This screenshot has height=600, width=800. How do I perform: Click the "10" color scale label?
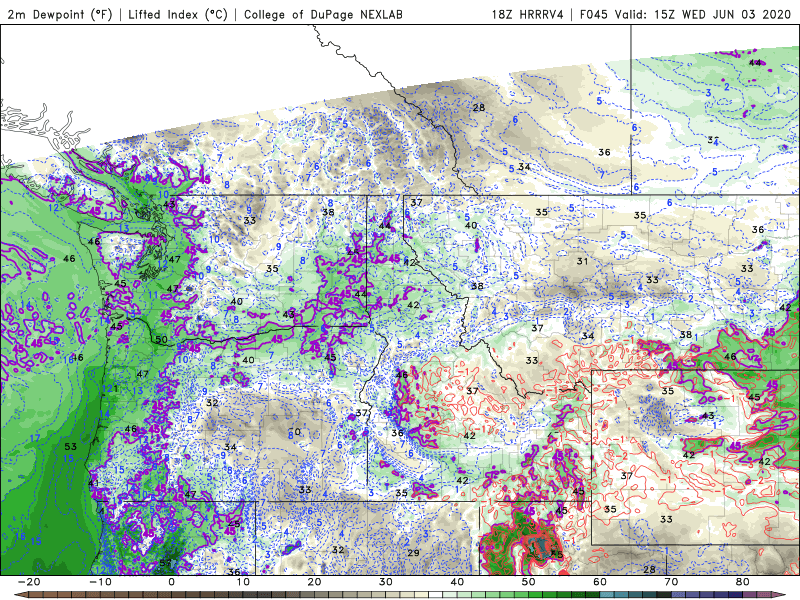[243, 582]
